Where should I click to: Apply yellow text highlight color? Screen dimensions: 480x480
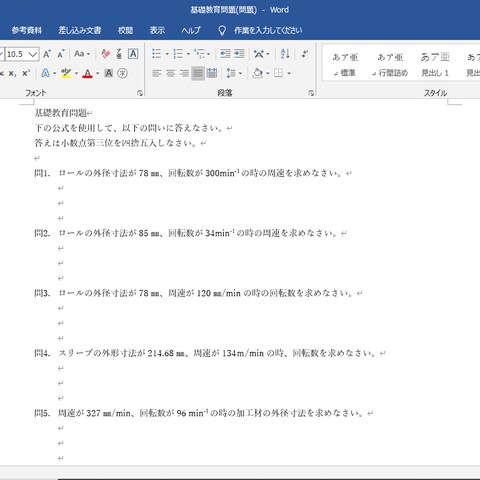pos(66,73)
